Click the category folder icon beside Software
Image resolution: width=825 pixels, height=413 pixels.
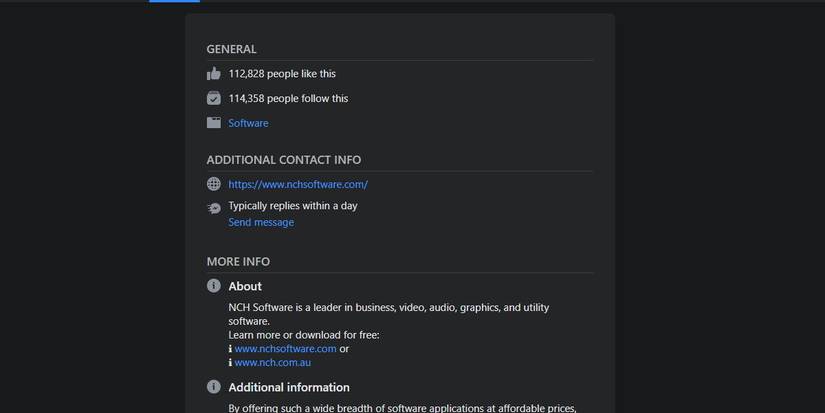213,123
